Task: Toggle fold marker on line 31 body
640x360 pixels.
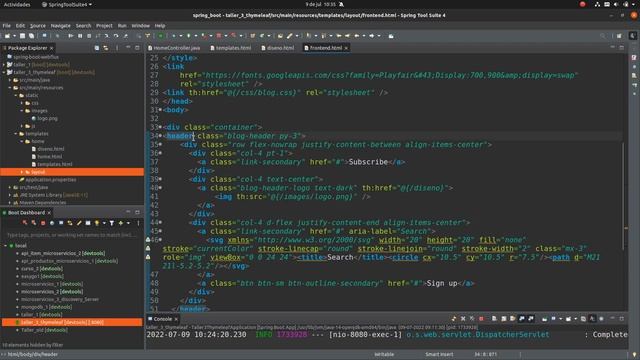Action: (x=160, y=110)
